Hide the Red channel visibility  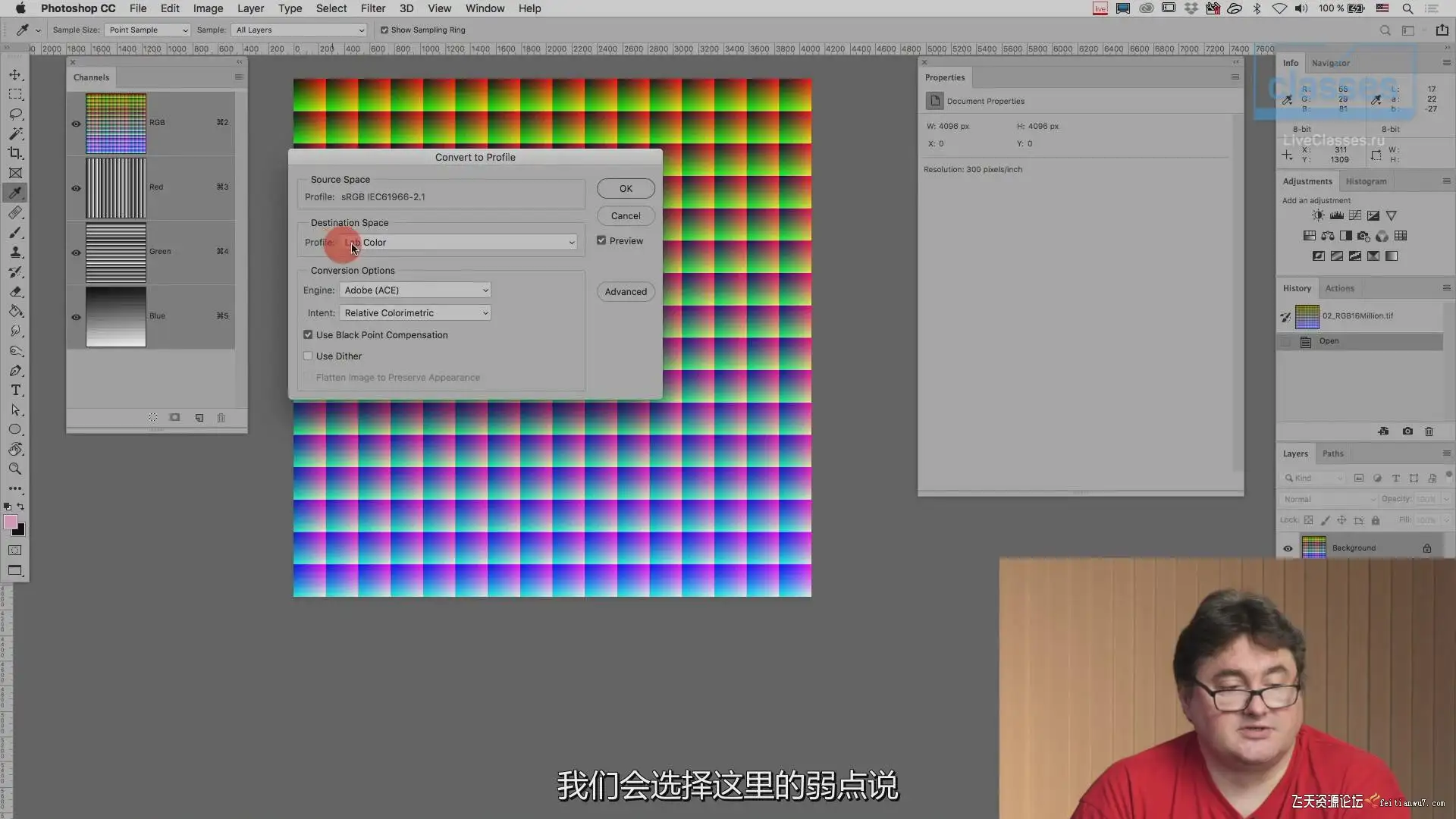click(76, 188)
